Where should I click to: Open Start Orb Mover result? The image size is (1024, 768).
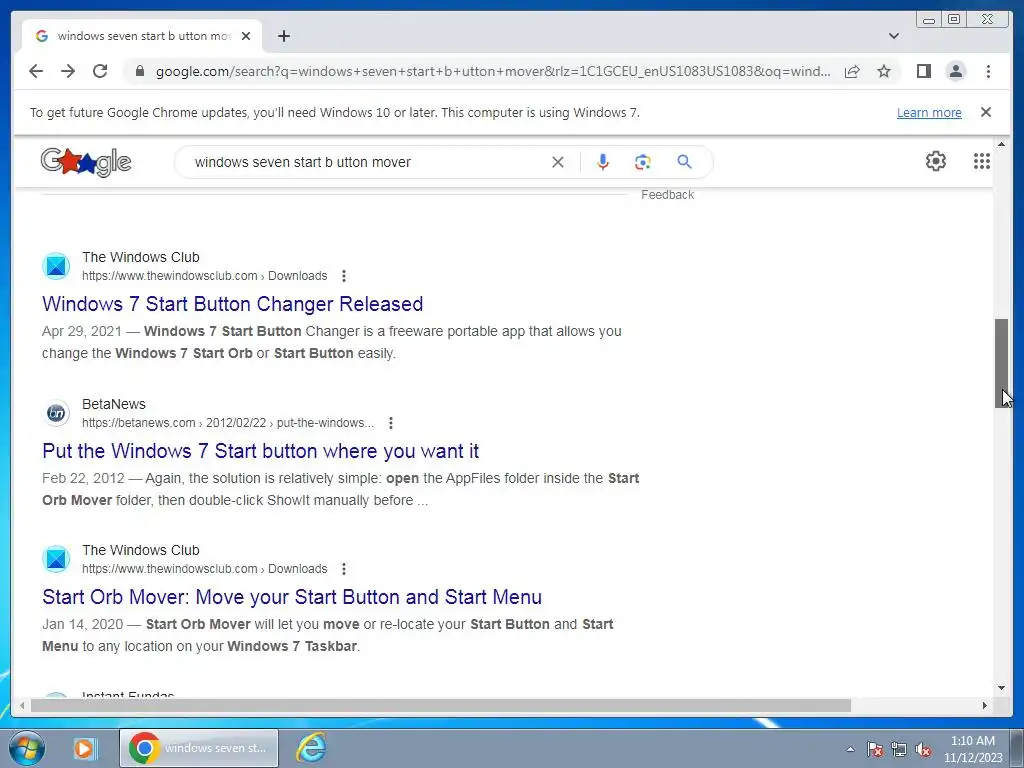point(292,597)
